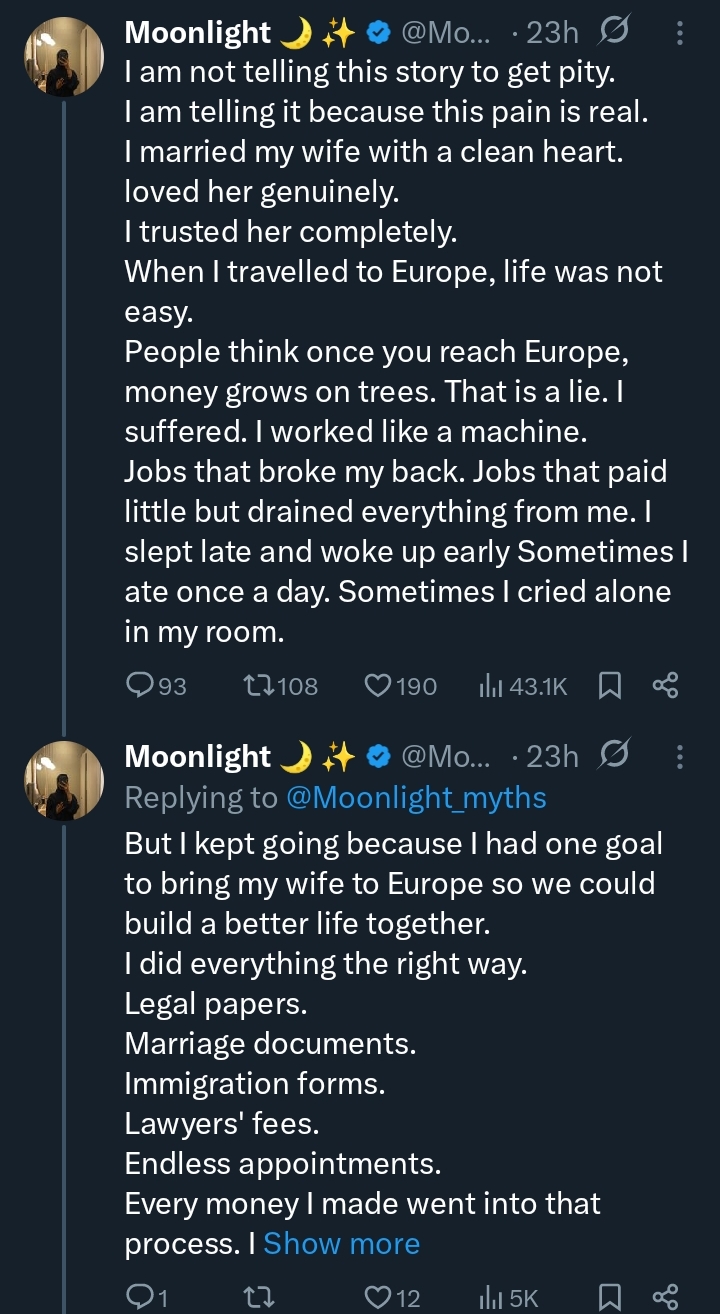Open Grok slash icon on second tweet

tap(611, 757)
